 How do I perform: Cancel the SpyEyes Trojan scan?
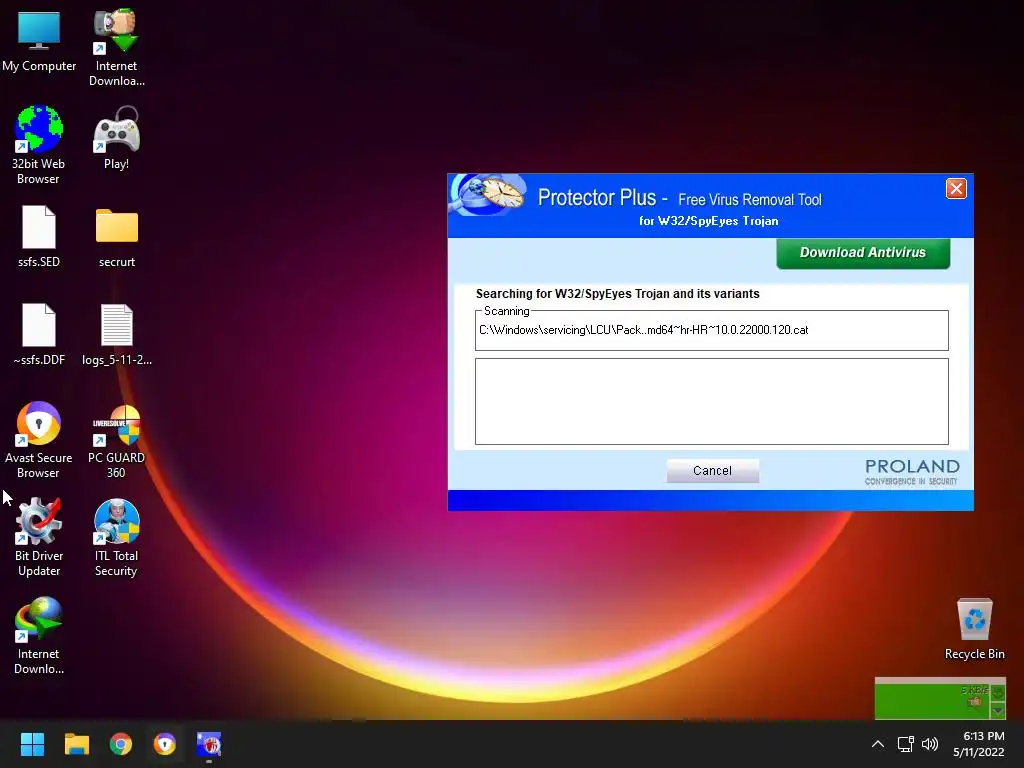click(x=712, y=471)
